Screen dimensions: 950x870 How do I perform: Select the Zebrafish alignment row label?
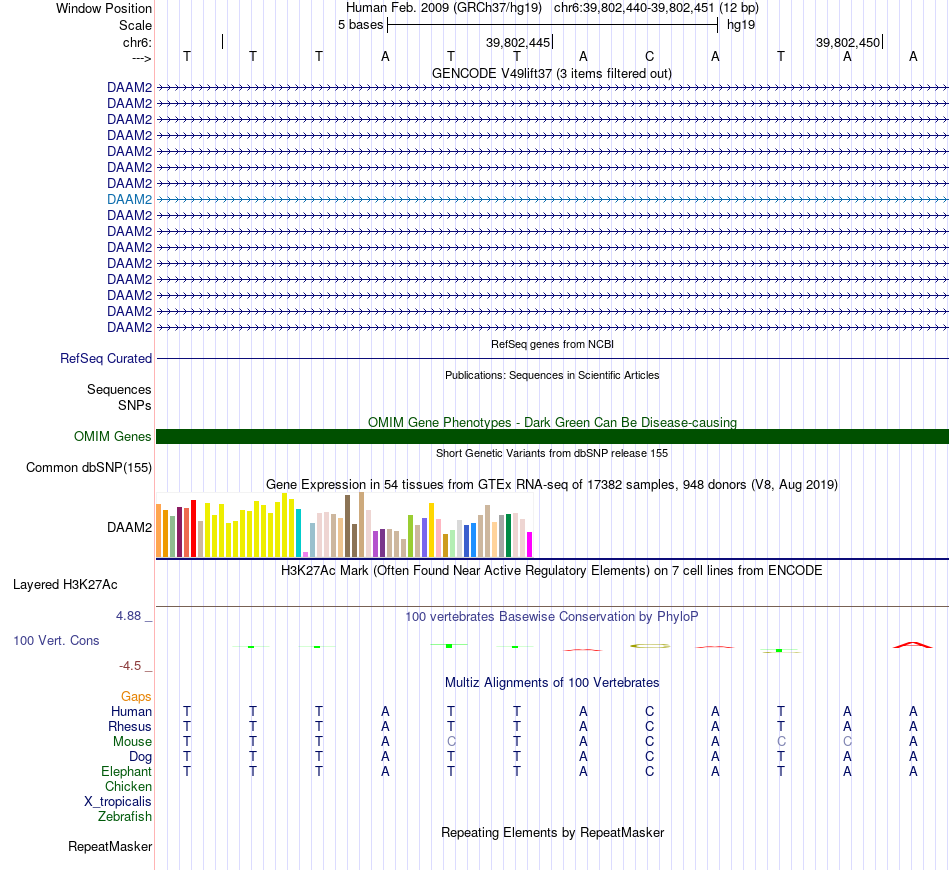(125, 816)
